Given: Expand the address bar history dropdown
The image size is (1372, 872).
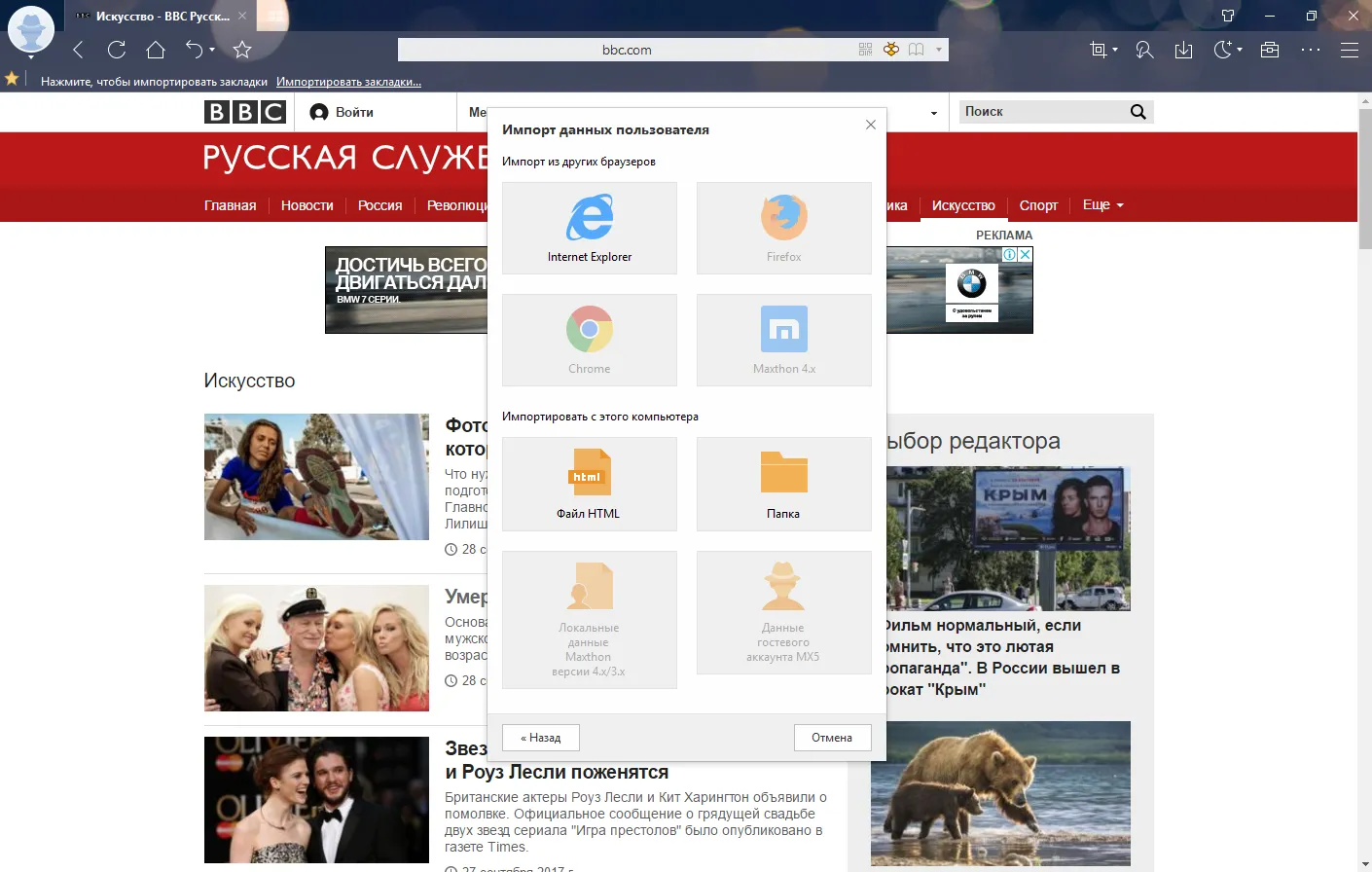Looking at the screenshot, I should pyautogui.click(x=939, y=50).
